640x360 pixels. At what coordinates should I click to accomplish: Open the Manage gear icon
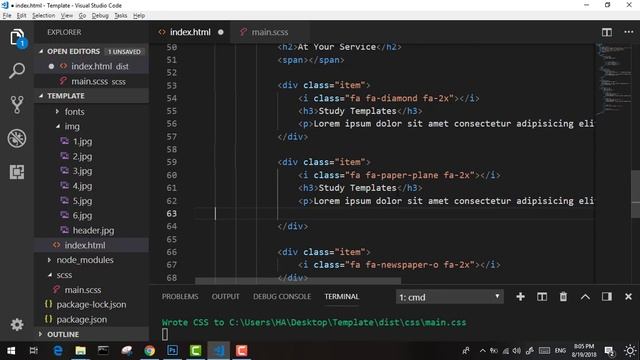pos(17,325)
